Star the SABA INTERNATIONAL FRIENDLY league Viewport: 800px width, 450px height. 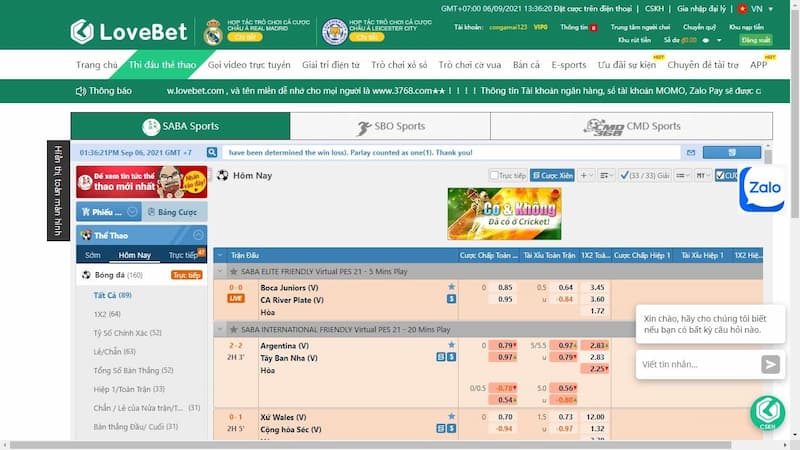pyautogui.click(x=234, y=330)
